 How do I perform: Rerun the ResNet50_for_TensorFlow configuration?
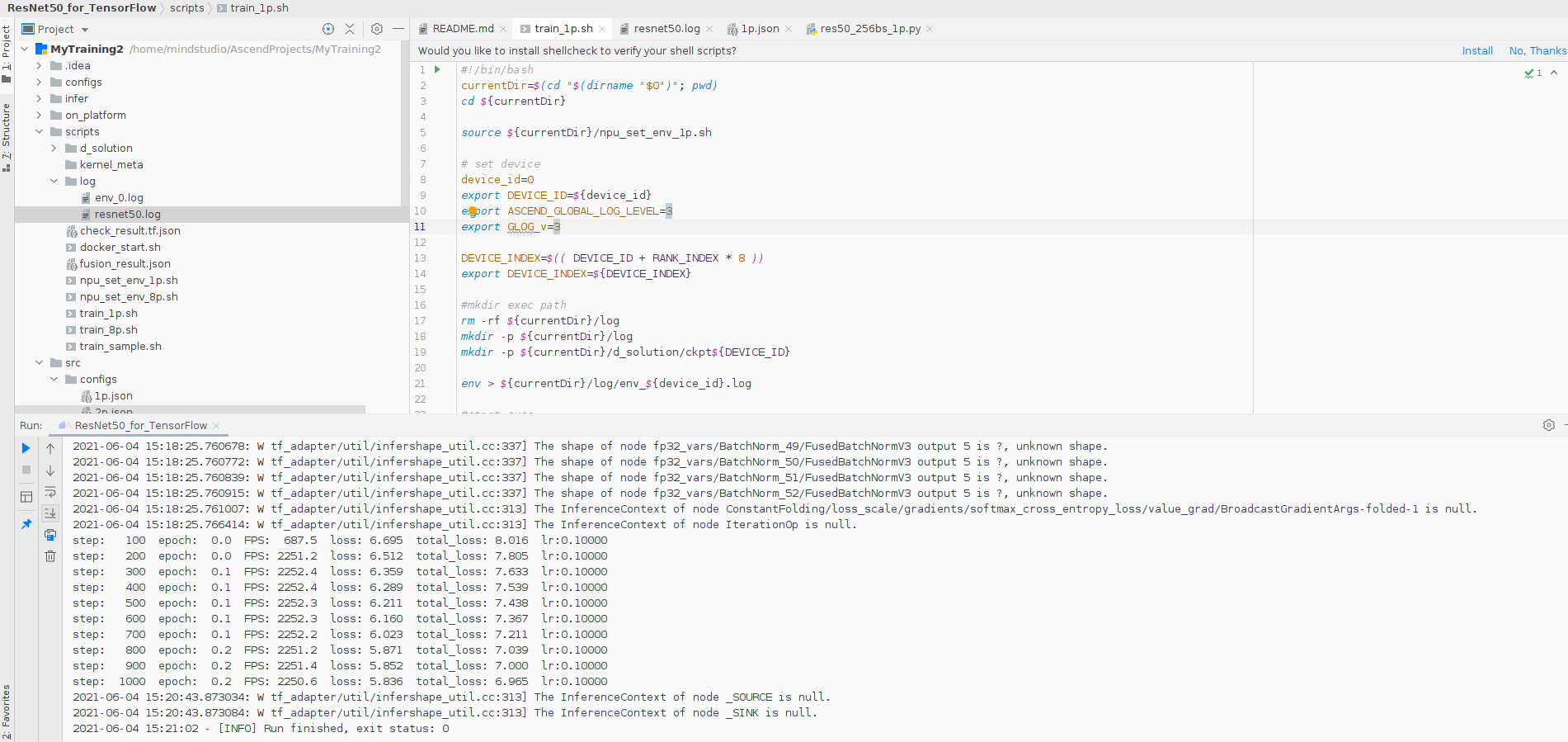(26, 448)
